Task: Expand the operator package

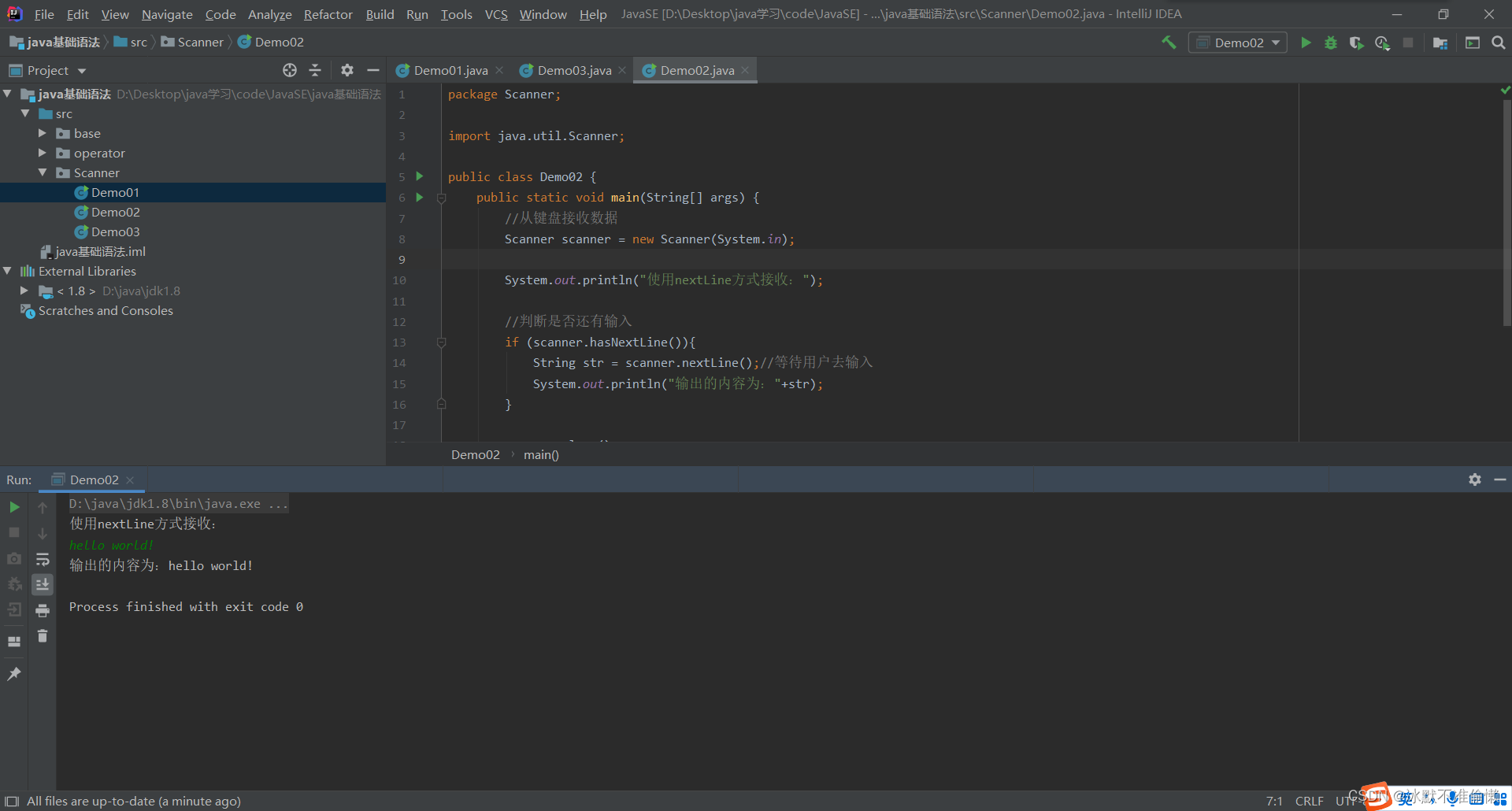Action: [x=43, y=153]
